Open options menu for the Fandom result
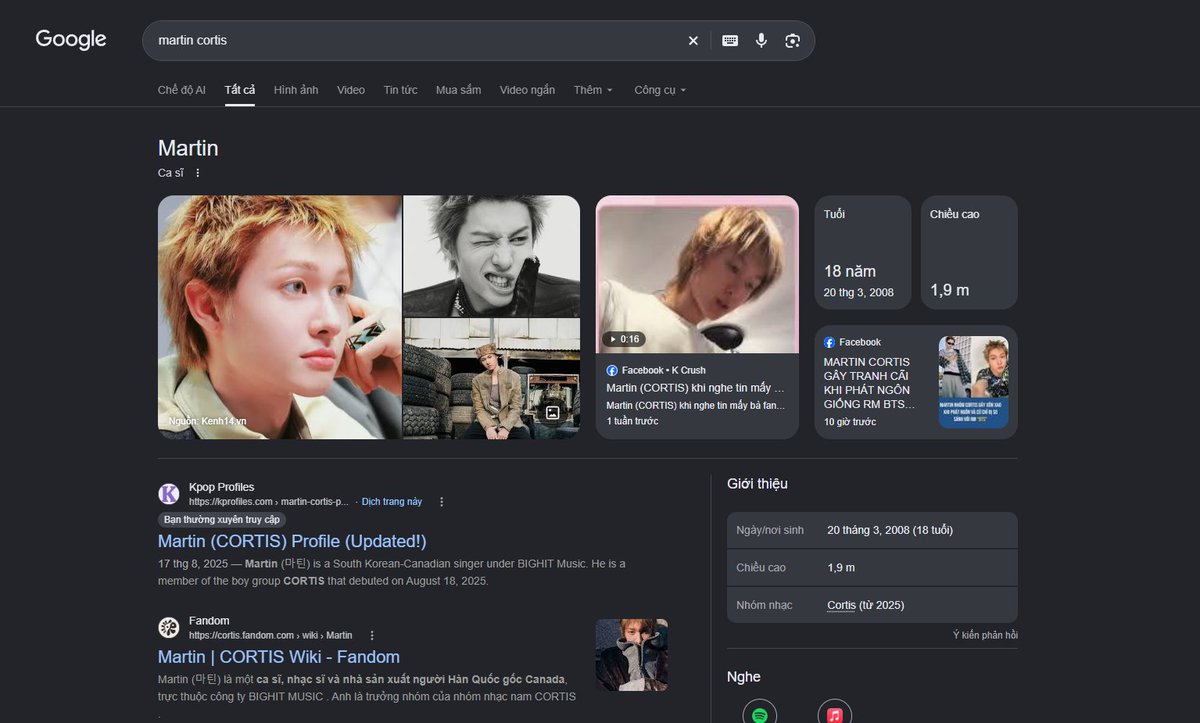 372,635
